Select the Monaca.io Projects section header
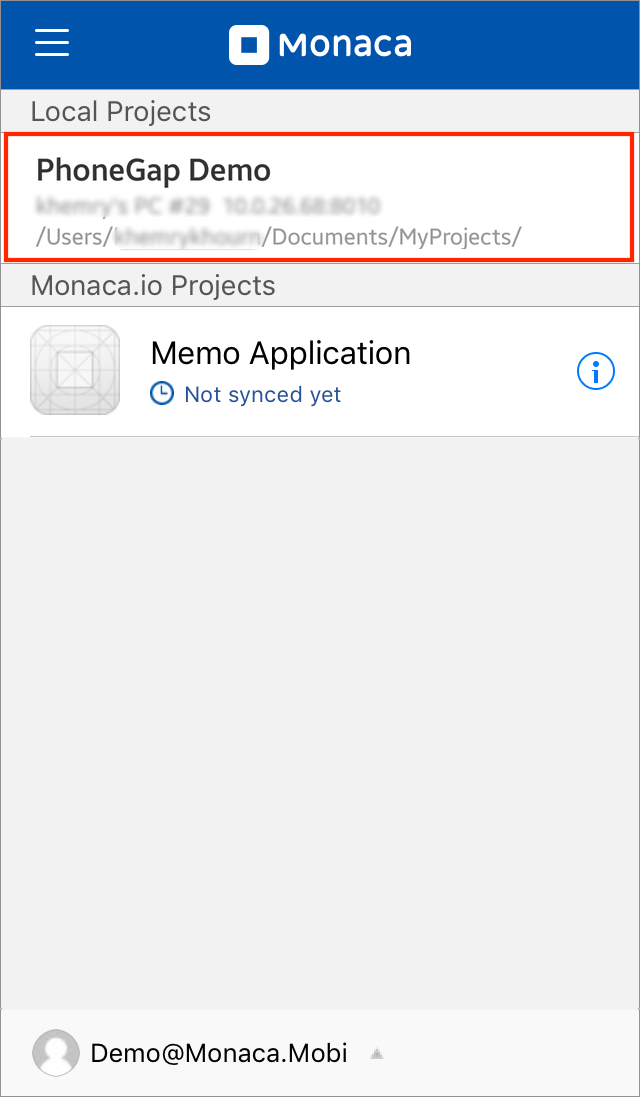The height and width of the screenshot is (1097, 640). pos(153,286)
